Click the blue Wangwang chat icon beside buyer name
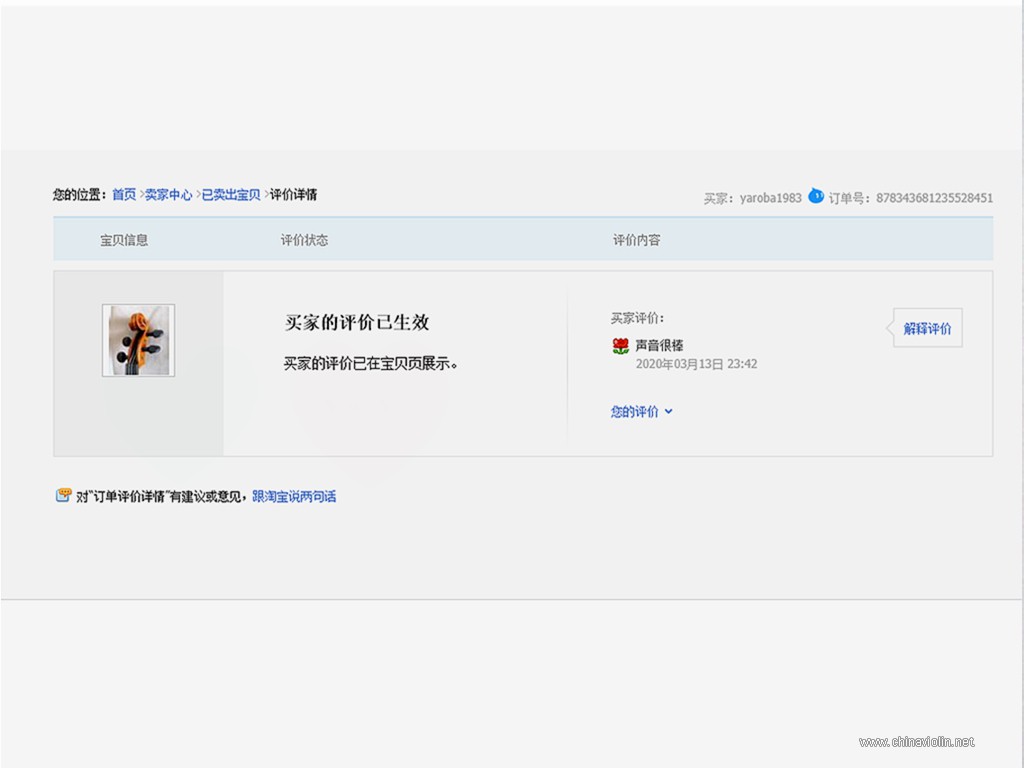The height and width of the screenshot is (768, 1024). point(816,195)
